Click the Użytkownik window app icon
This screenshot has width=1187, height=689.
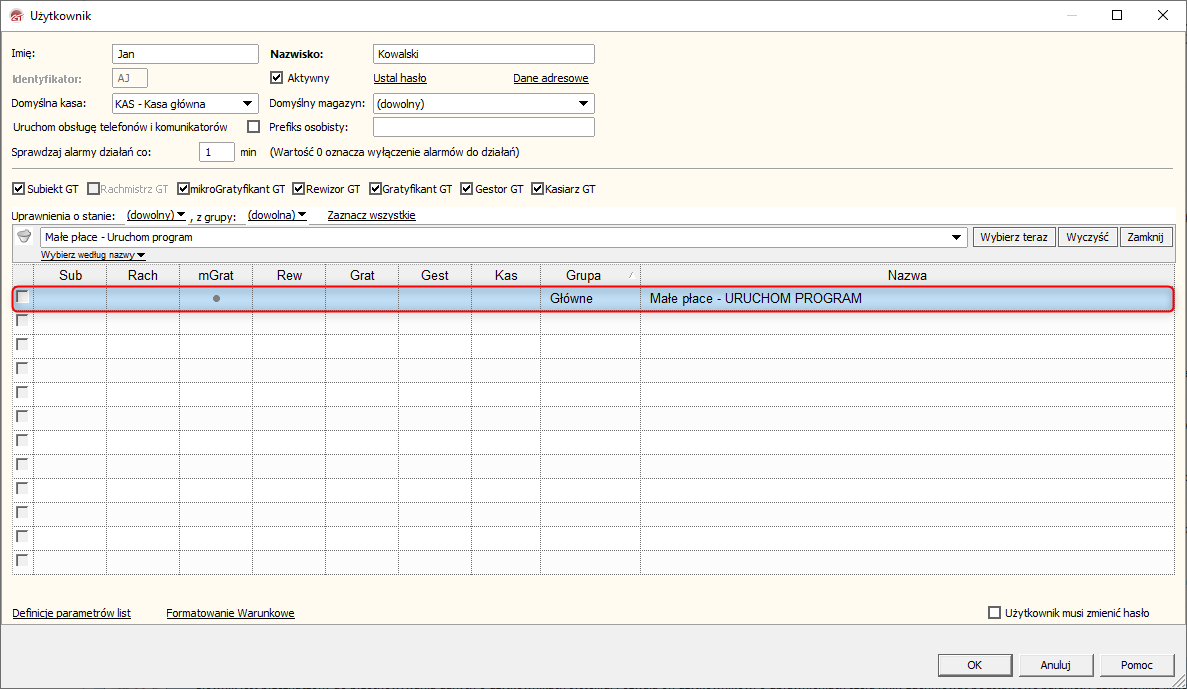coord(16,15)
